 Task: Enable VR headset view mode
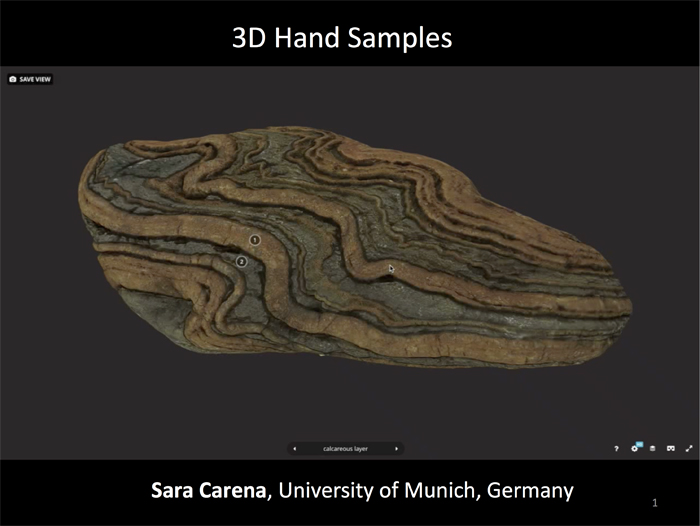(x=671, y=449)
